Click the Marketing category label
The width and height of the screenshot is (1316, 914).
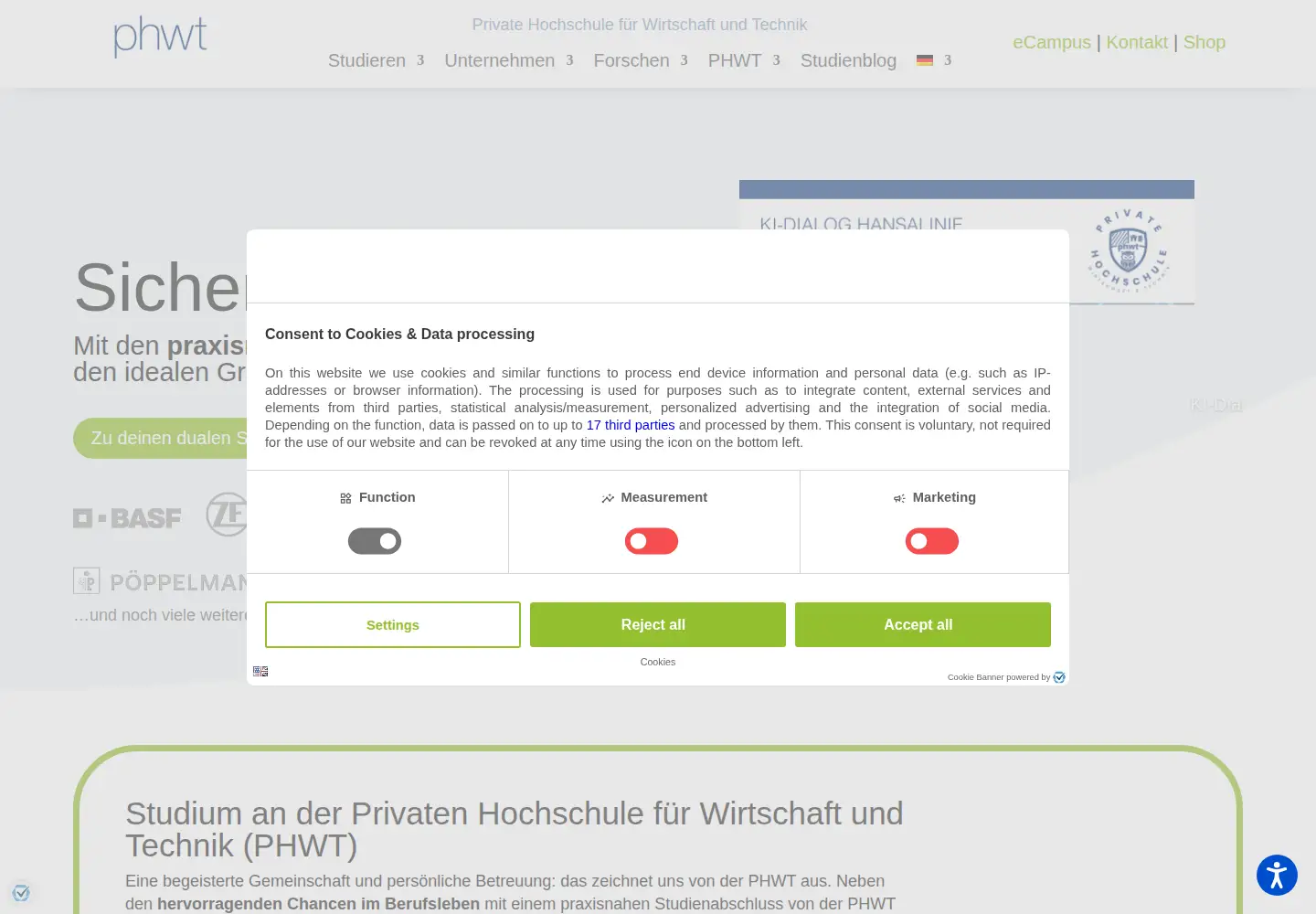pyautogui.click(x=944, y=497)
